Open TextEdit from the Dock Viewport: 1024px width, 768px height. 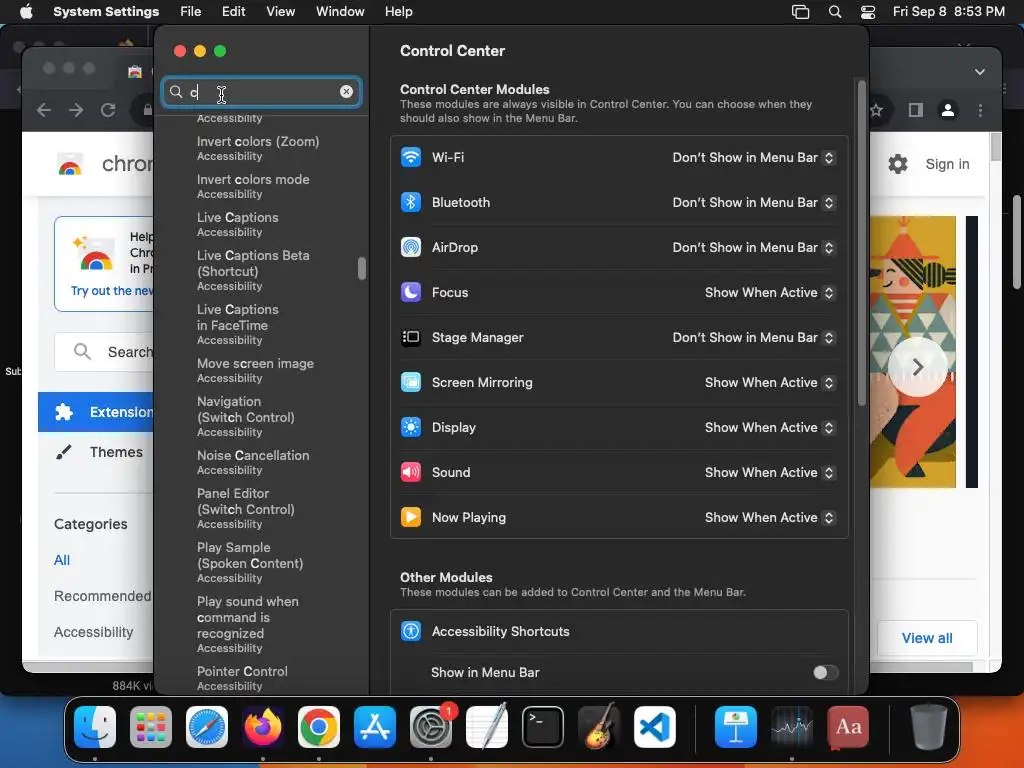[487, 727]
